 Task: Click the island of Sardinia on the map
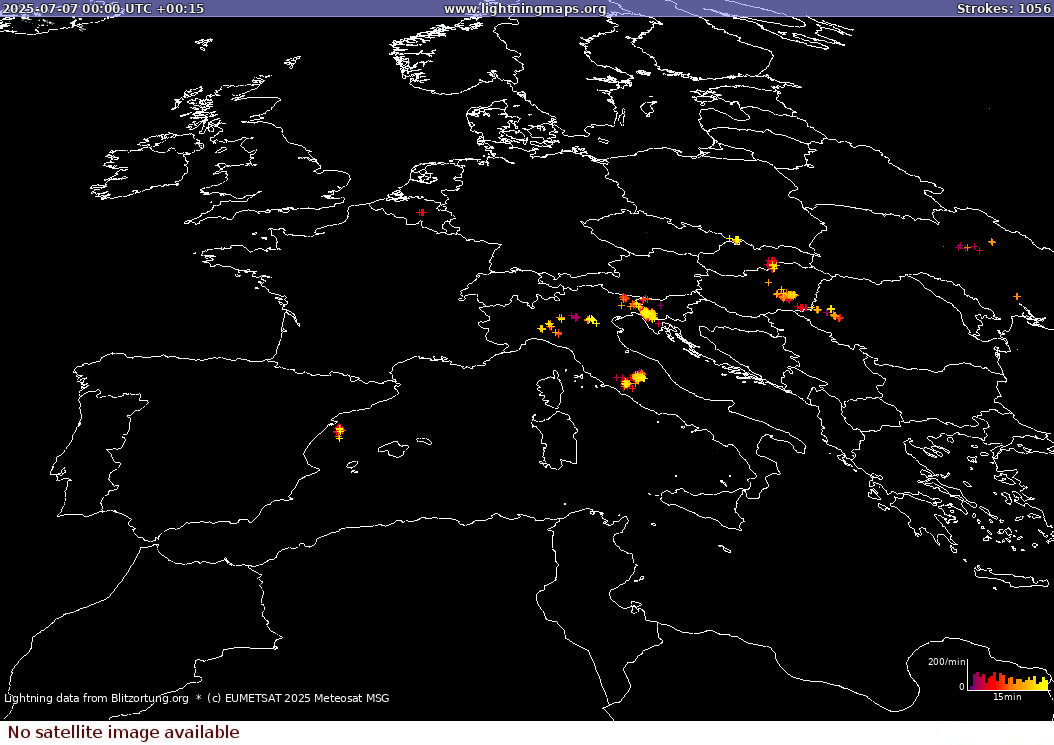[553, 440]
